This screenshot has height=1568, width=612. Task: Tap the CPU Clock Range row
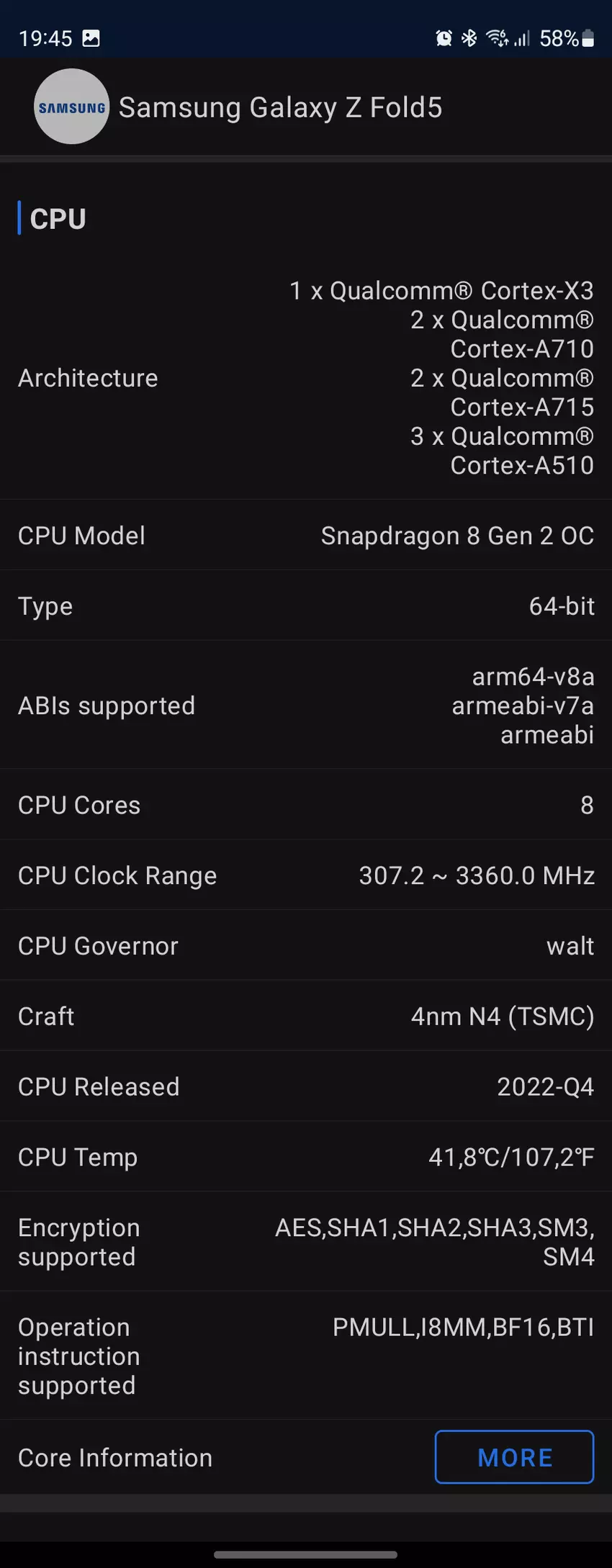click(305, 875)
